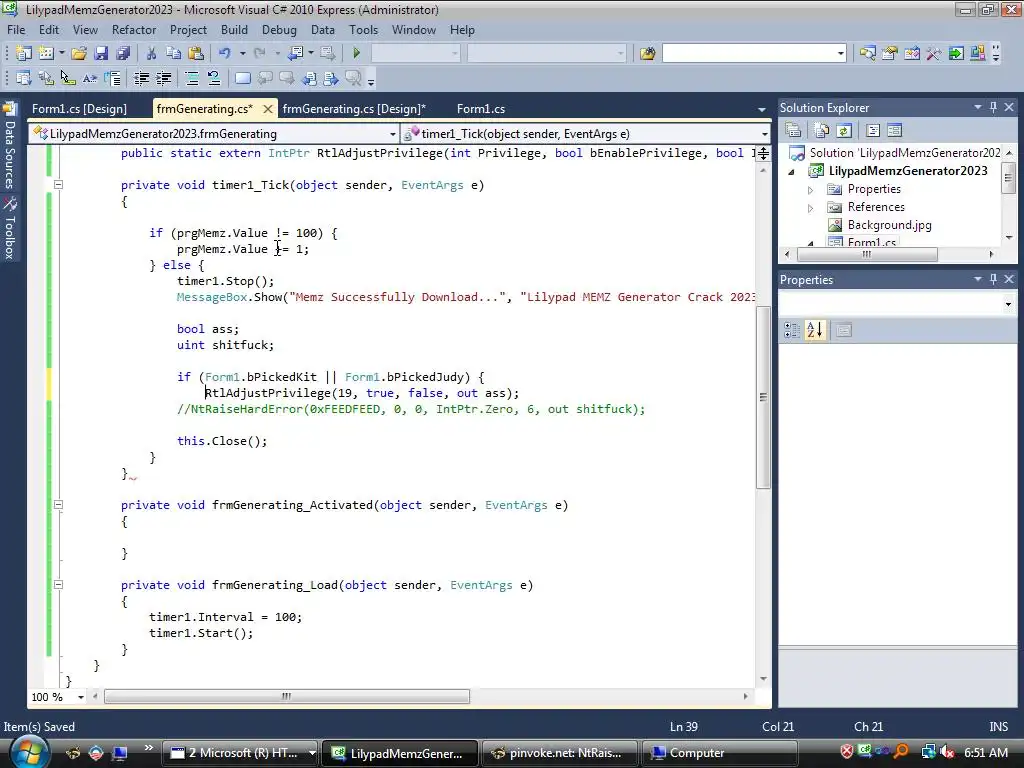
Task: Expand the Properties folder node
Action: (810, 190)
